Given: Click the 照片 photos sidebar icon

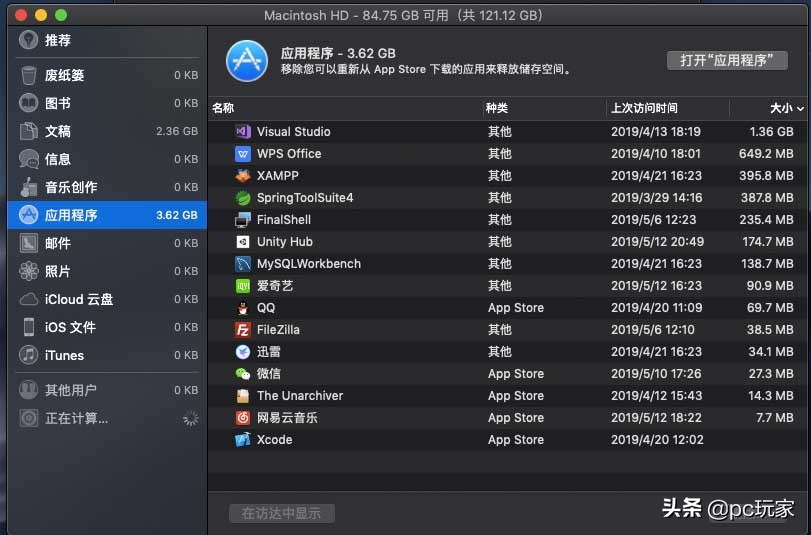Looking at the screenshot, I should point(28,271).
